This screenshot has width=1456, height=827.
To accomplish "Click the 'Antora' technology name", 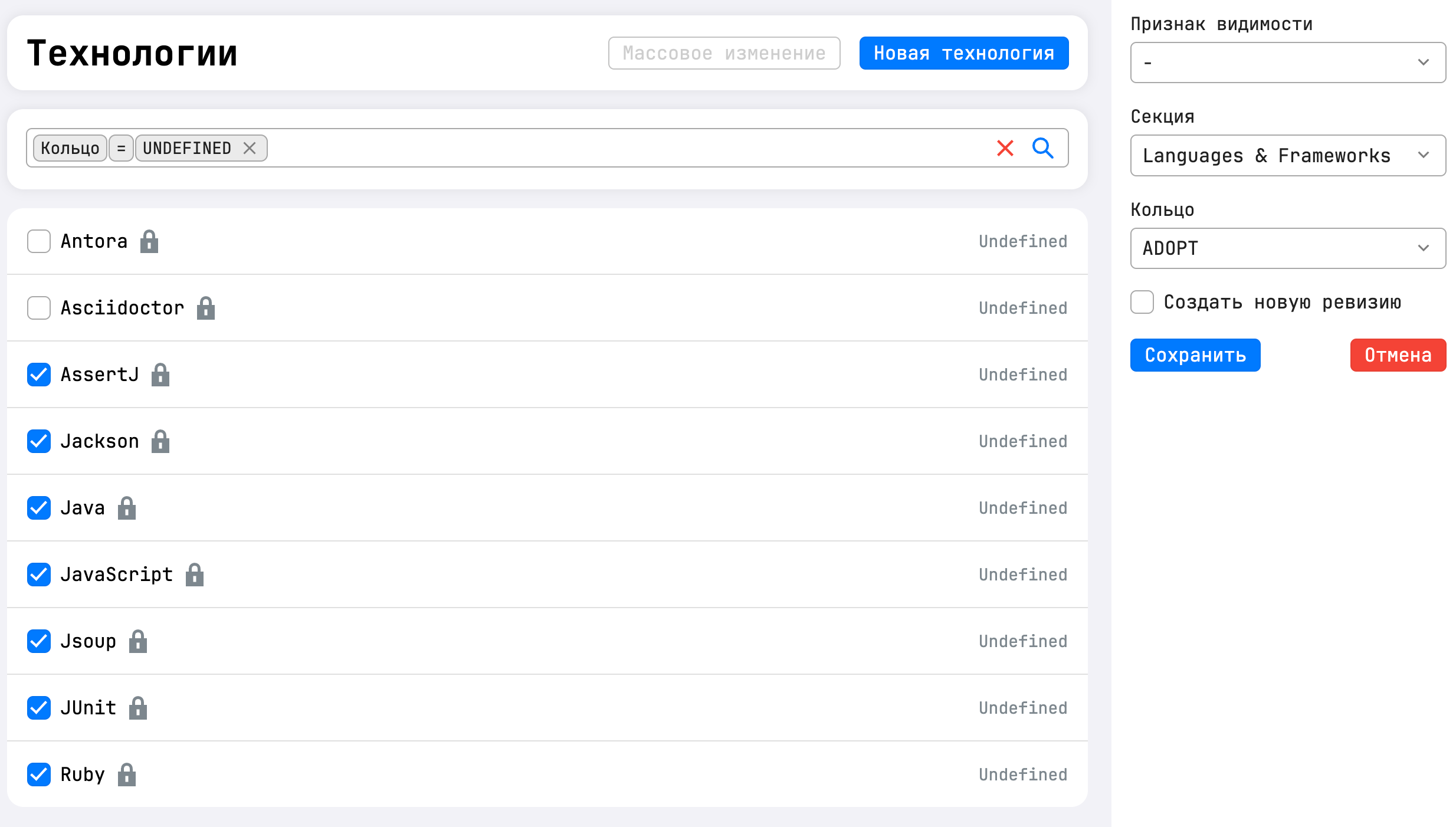I will click(x=94, y=241).
